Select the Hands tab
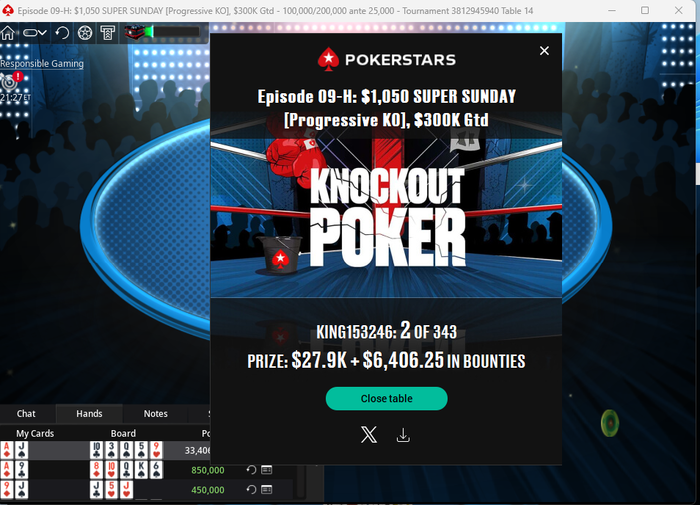Screen dimensions: 700x505 click(x=89, y=414)
